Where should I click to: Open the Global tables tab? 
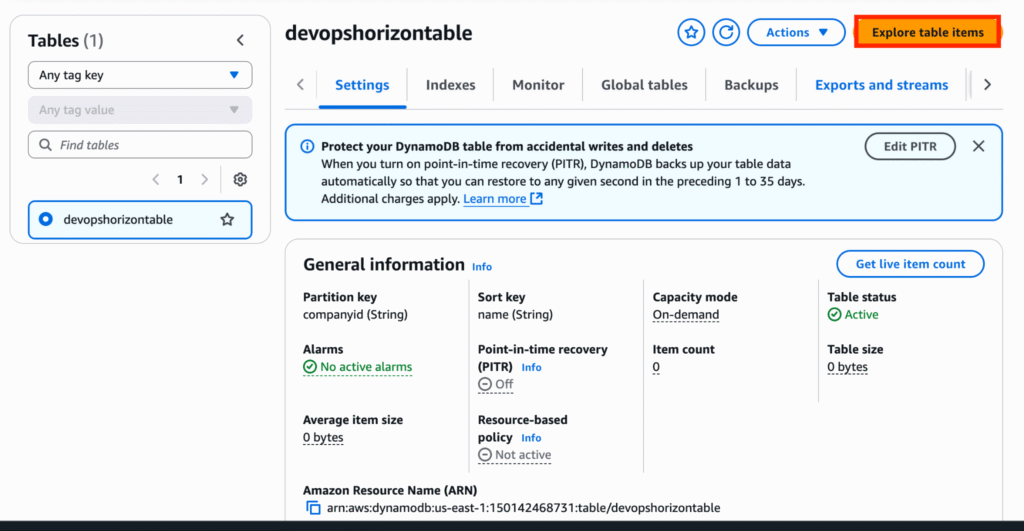tap(644, 85)
